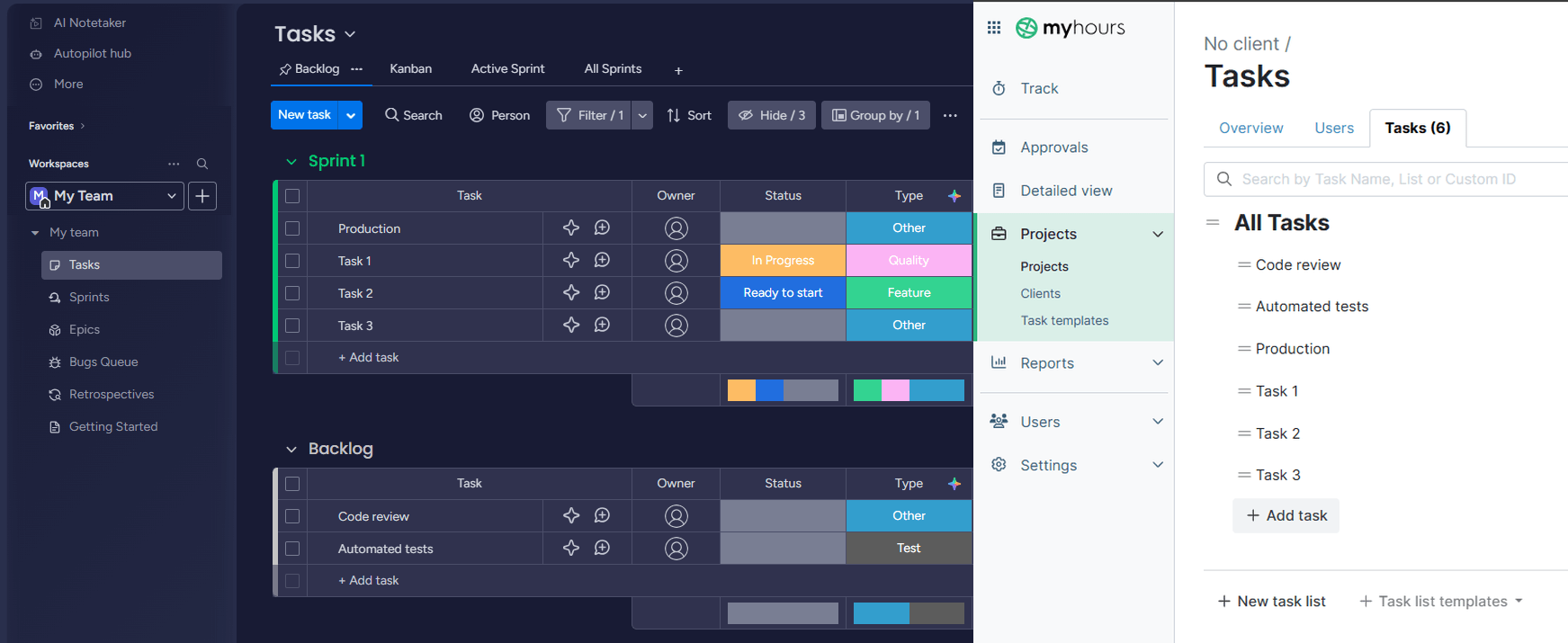Click New task list in My Hours

[1271, 601]
